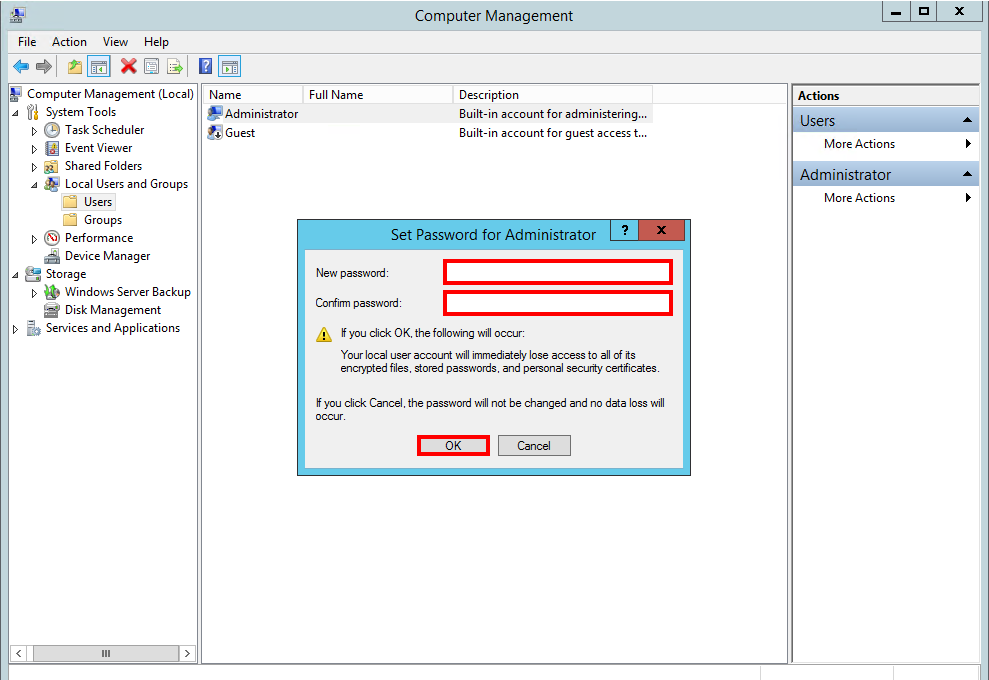Click the Guest user icon in list
This screenshot has height=680, width=989.
(215, 132)
